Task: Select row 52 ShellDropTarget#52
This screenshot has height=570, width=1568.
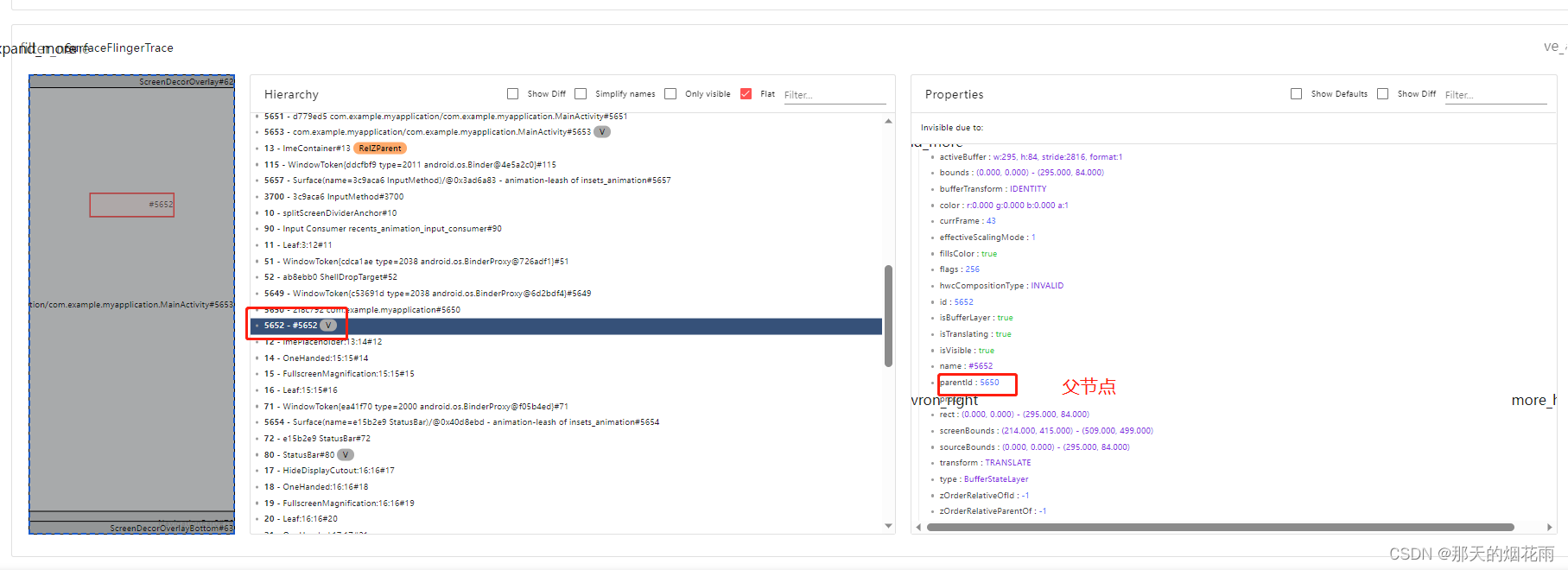Action: point(331,277)
